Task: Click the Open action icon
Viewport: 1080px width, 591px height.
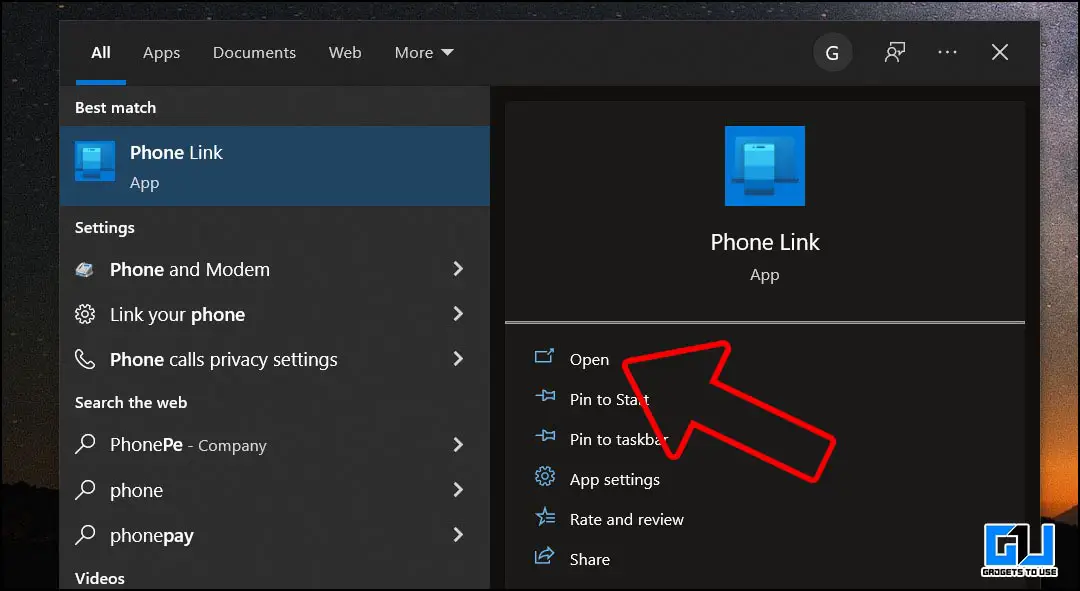Action: click(x=544, y=356)
